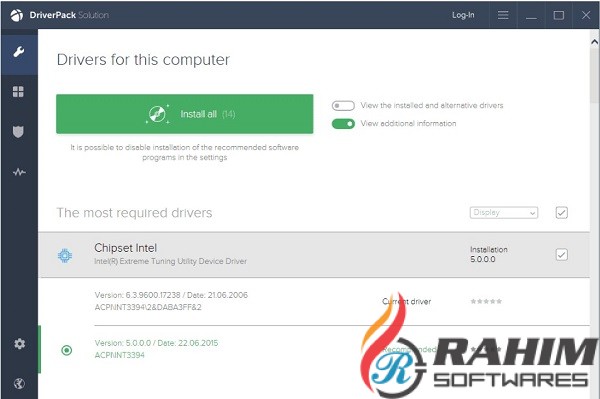
Task: Open the Display dropdown filter
Action: click(x=504, y=213)
